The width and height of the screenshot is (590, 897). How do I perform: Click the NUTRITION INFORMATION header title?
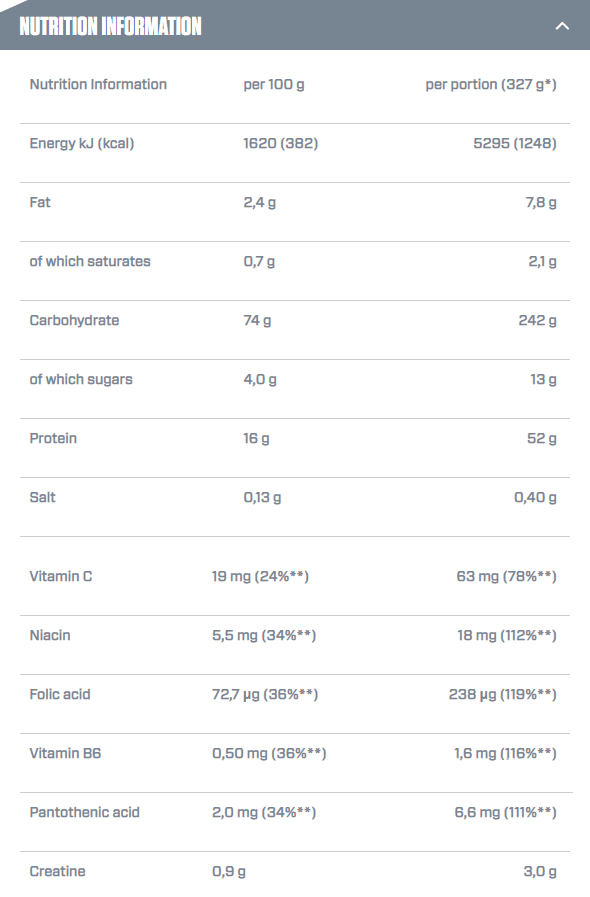(x=110, y=26)
